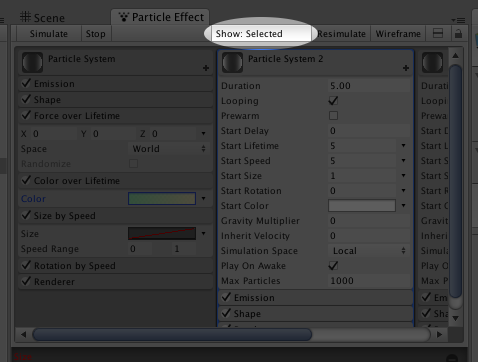This screenshot has height=362, width=478.
Task: Click the Start Lifetime value field
Action: pyautogui.click(x=362, y=146)
